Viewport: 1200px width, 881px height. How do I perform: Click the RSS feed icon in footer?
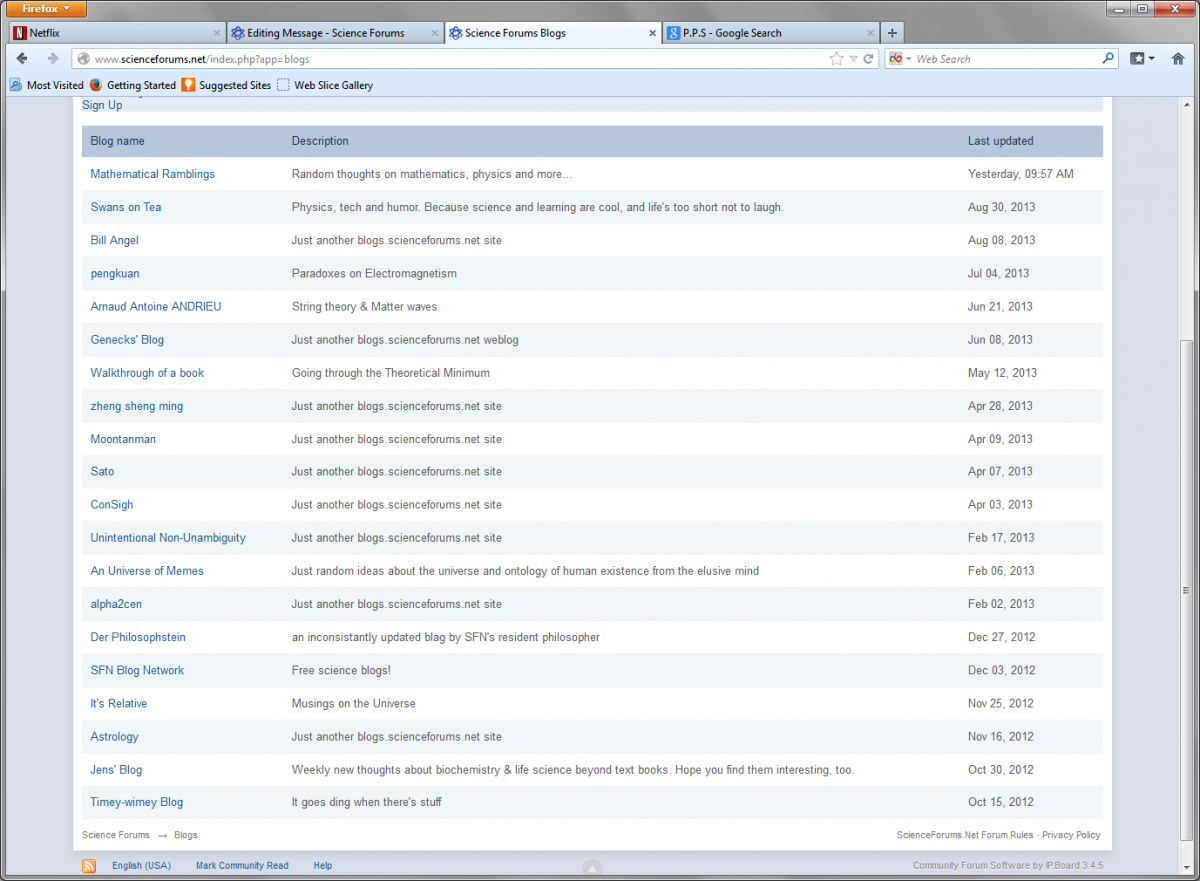89,866
